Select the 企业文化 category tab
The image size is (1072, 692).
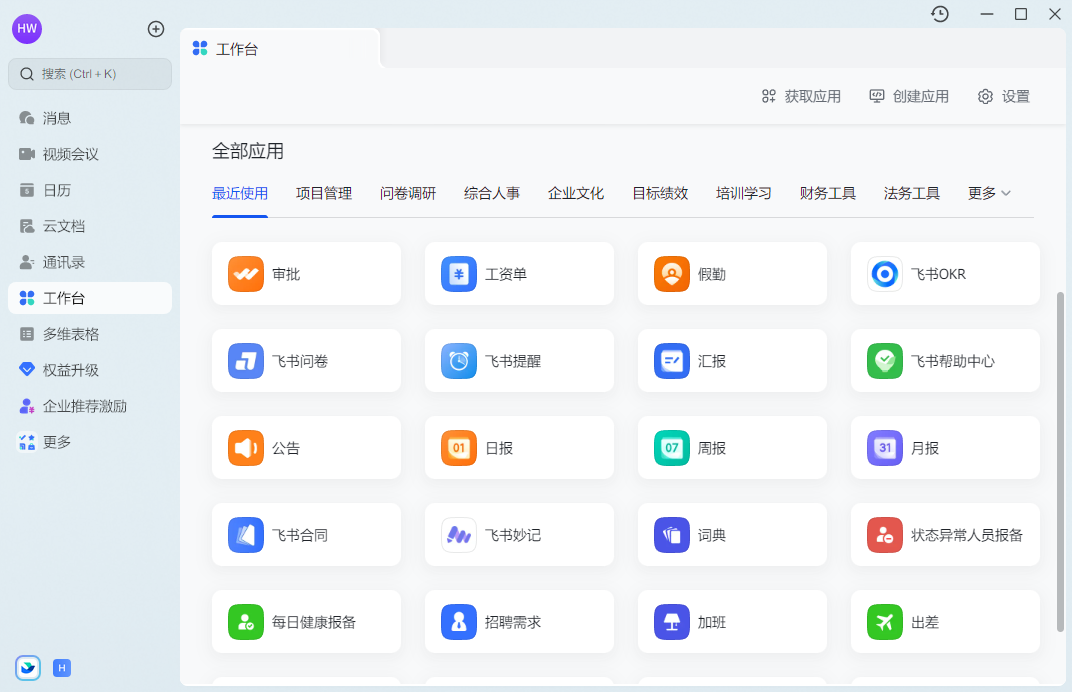(x=575, y=193)
